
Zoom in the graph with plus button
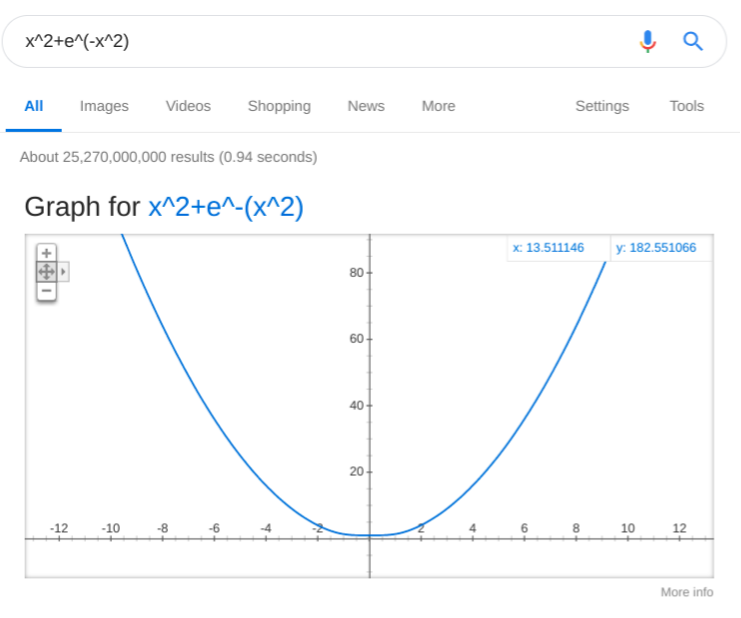click(46, 254)
